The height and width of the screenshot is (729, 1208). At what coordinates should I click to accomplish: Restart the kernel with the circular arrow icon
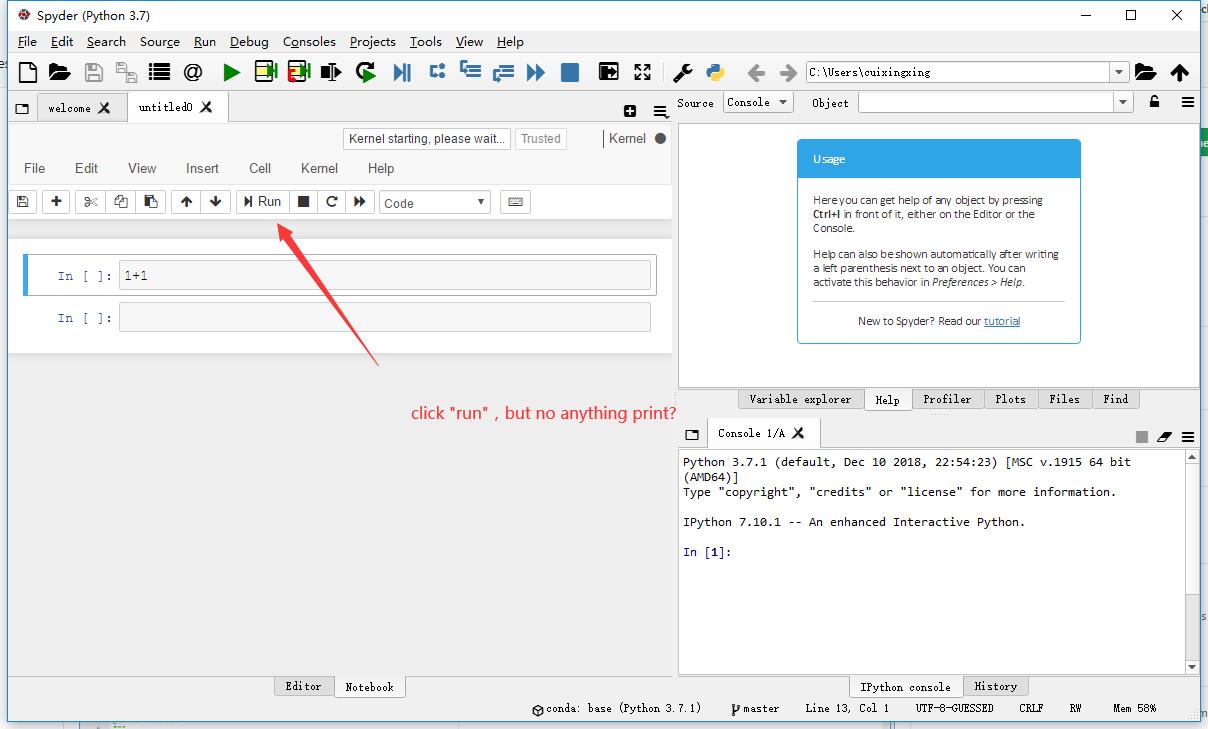331,201
